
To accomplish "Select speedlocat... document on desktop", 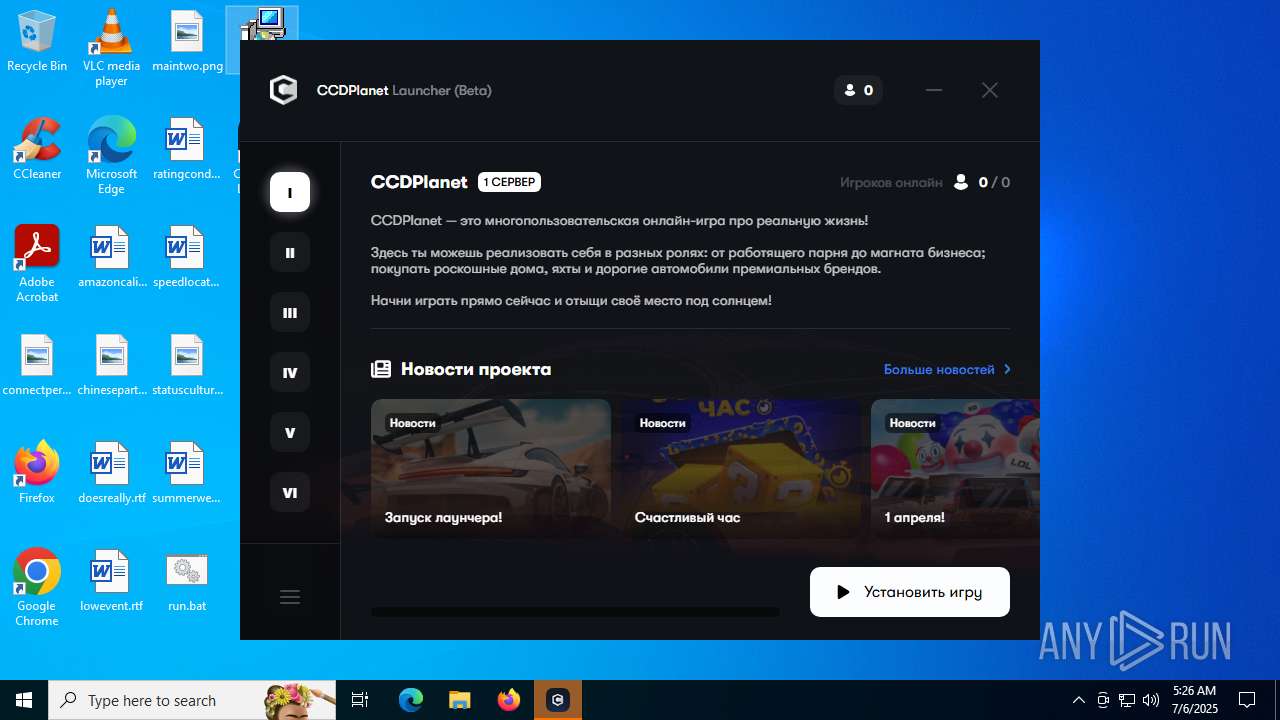I will (x=186, y=257).
